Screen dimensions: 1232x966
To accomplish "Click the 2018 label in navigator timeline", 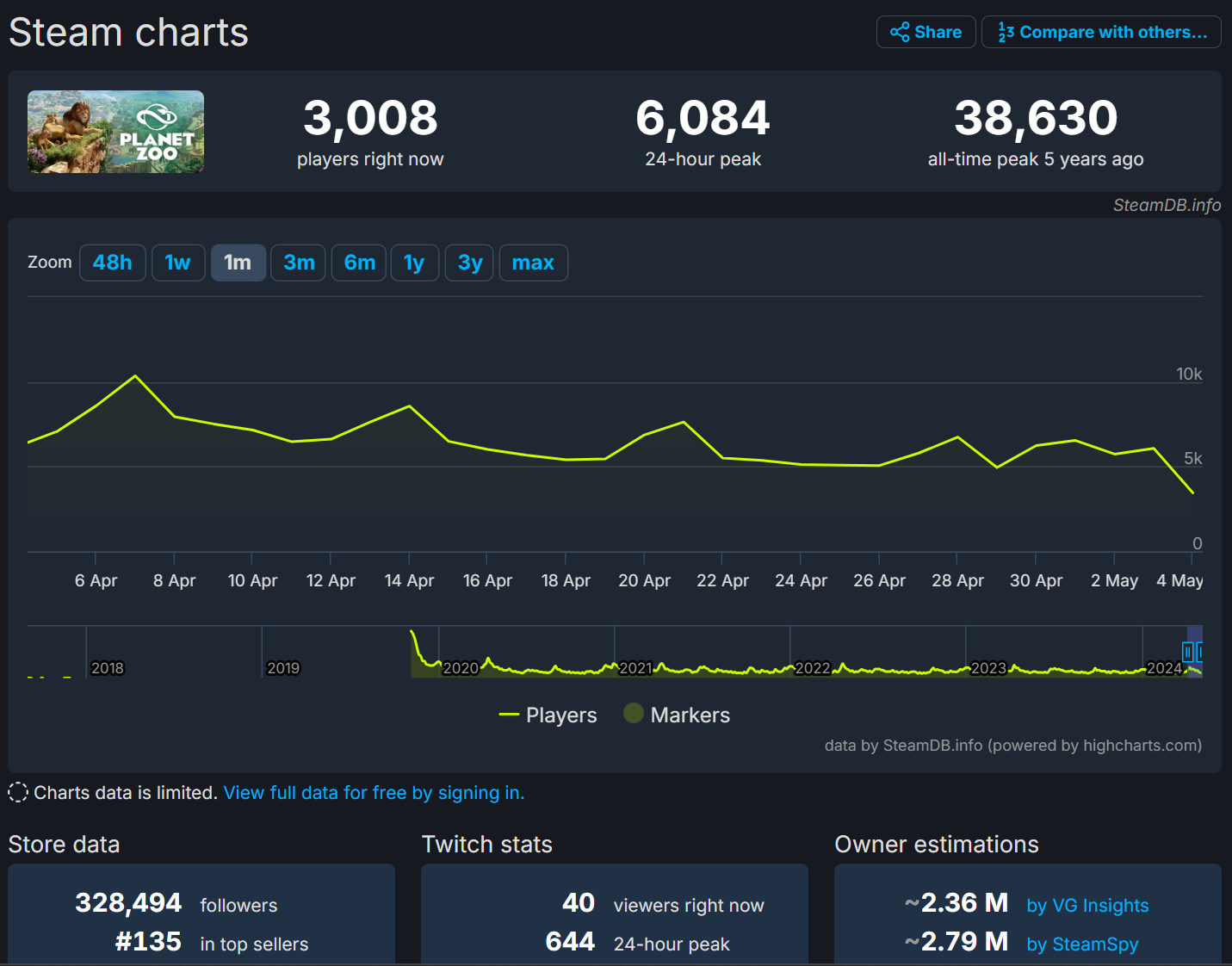I will pos(108,668).
